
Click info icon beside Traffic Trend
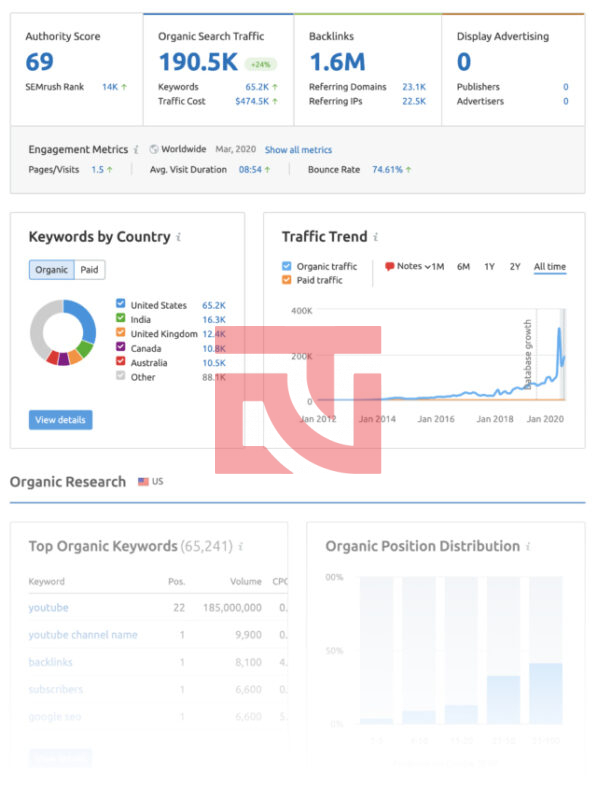click(375, 237)
